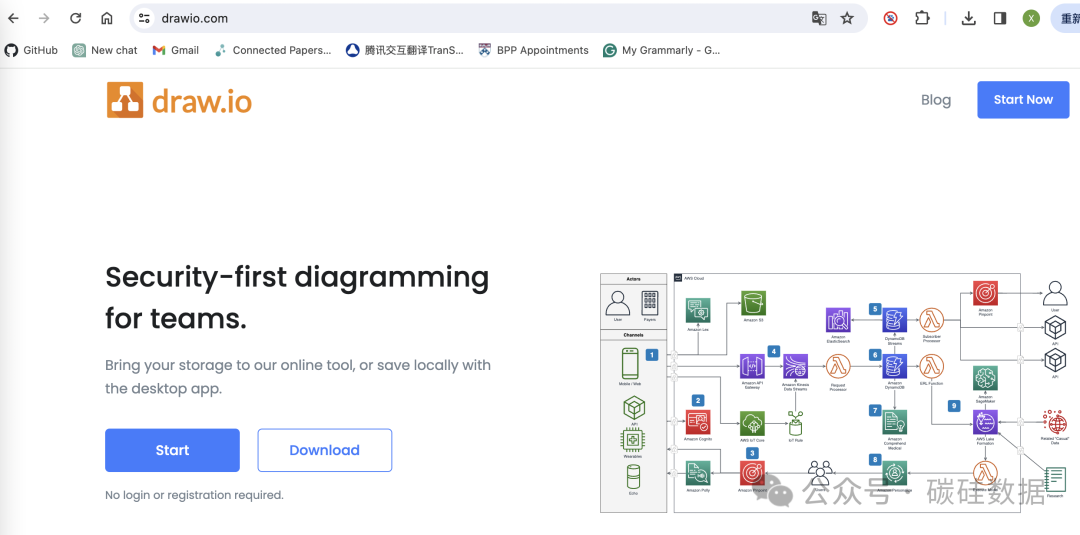Click the Download button
1080x535 pixels.
click(x=324, y=450)
